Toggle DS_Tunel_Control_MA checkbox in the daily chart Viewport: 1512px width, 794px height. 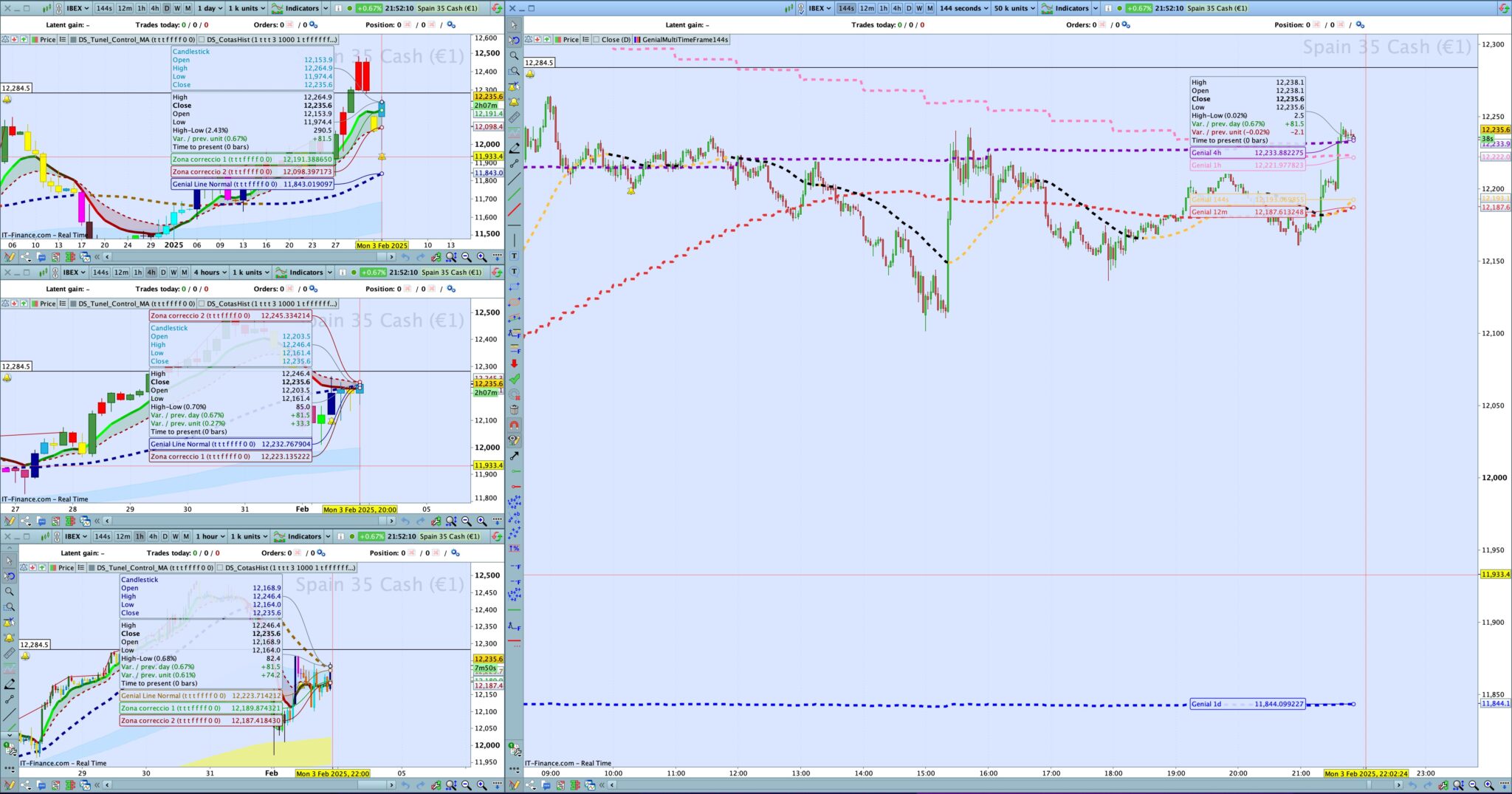pos(73,39)
